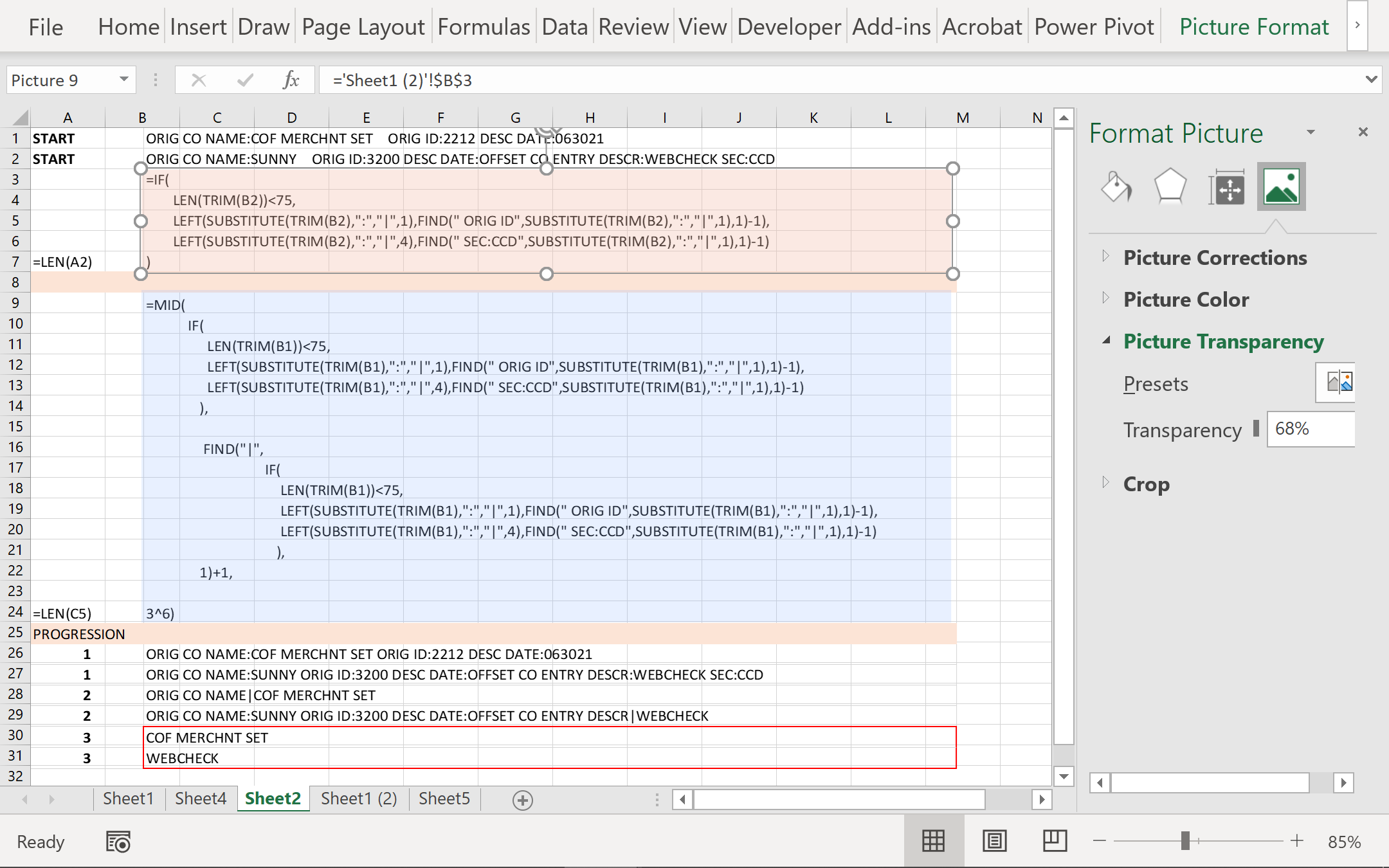This screenshot has width=1389, height=868.
Task: Click the =LEN(C5) cell
Action: click(x=68, y=613)
